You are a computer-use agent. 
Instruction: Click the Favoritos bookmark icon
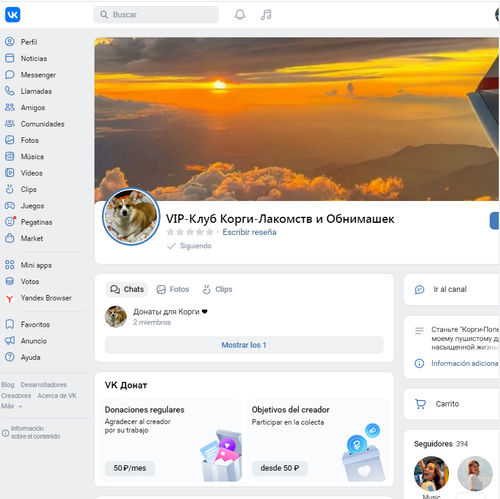click(10, 324)
